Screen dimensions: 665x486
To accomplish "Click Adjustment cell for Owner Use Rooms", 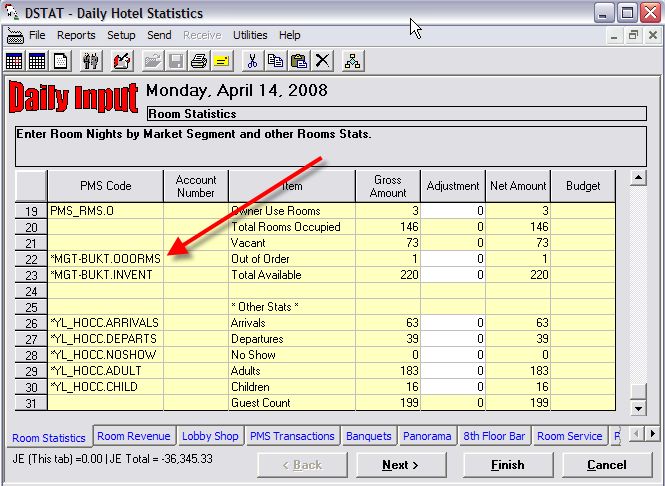I will pos(453,211).
